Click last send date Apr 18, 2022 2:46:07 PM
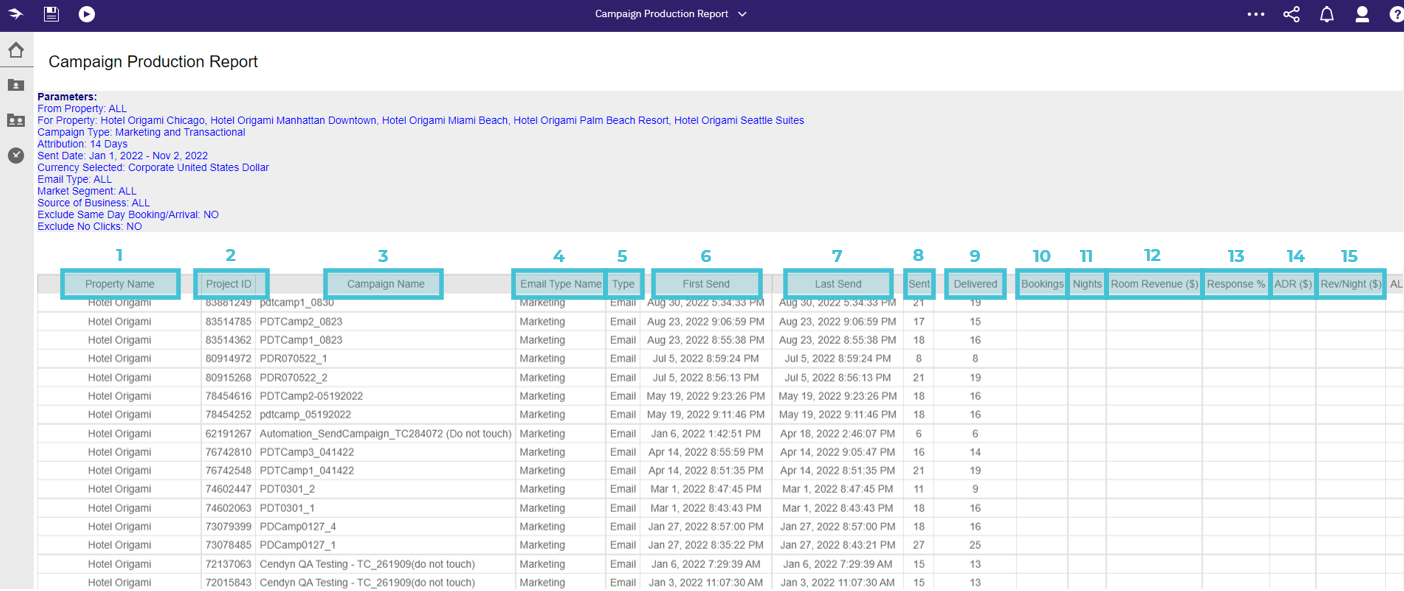 click(x=838, y=434)
